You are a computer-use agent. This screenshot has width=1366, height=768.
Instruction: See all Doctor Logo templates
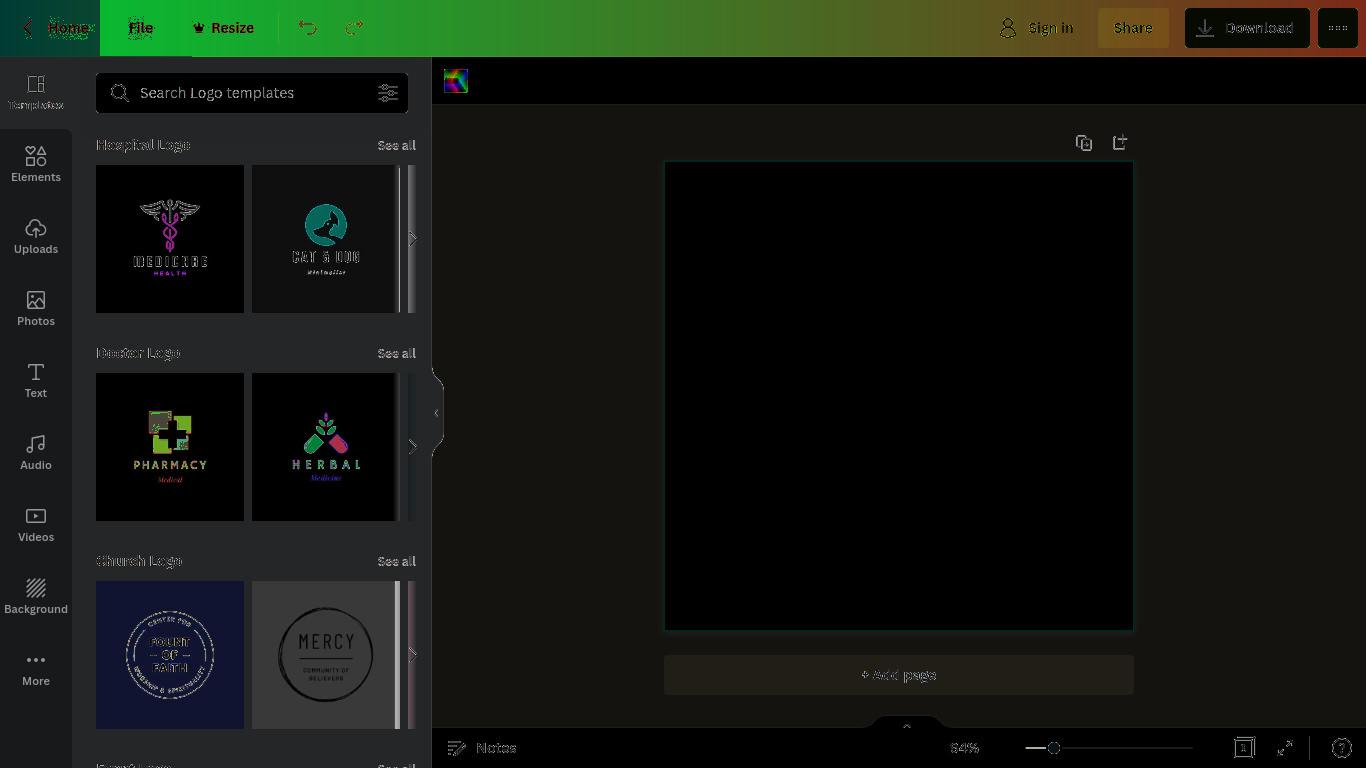coord(396,353)
